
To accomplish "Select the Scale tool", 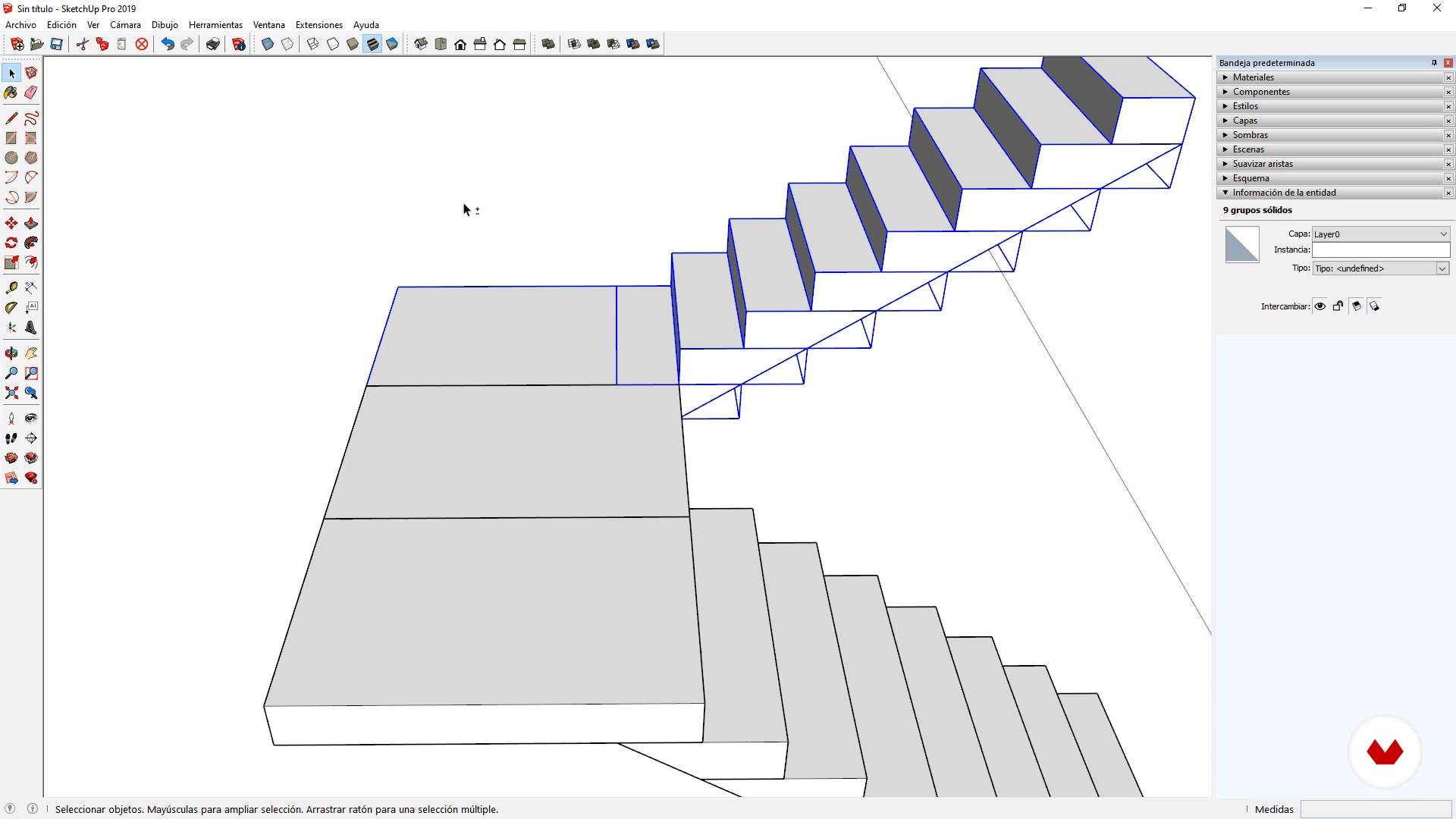I will tap(11, 262).
